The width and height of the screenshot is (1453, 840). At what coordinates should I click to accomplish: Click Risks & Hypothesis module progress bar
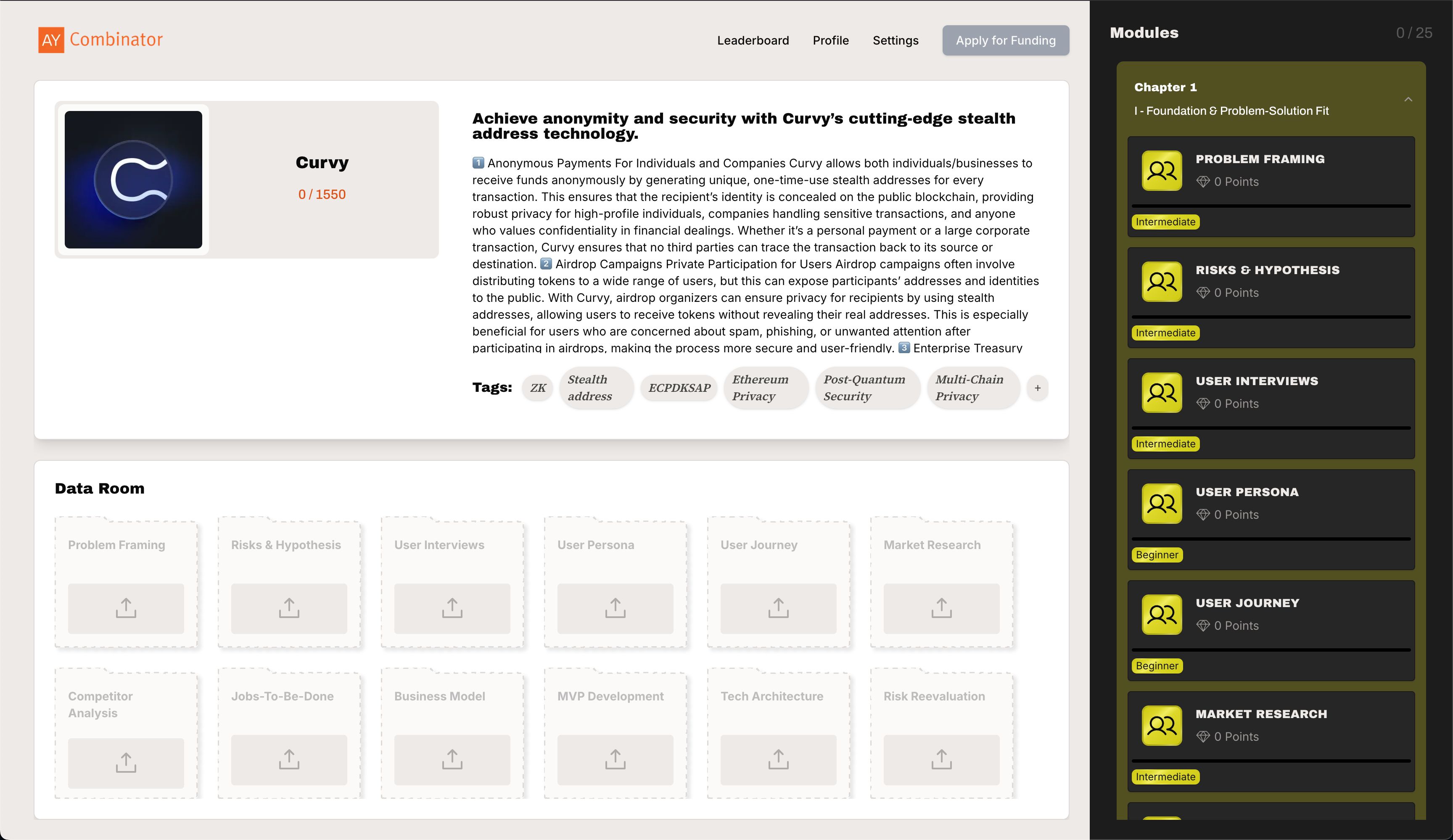(x=1271, y=317)
